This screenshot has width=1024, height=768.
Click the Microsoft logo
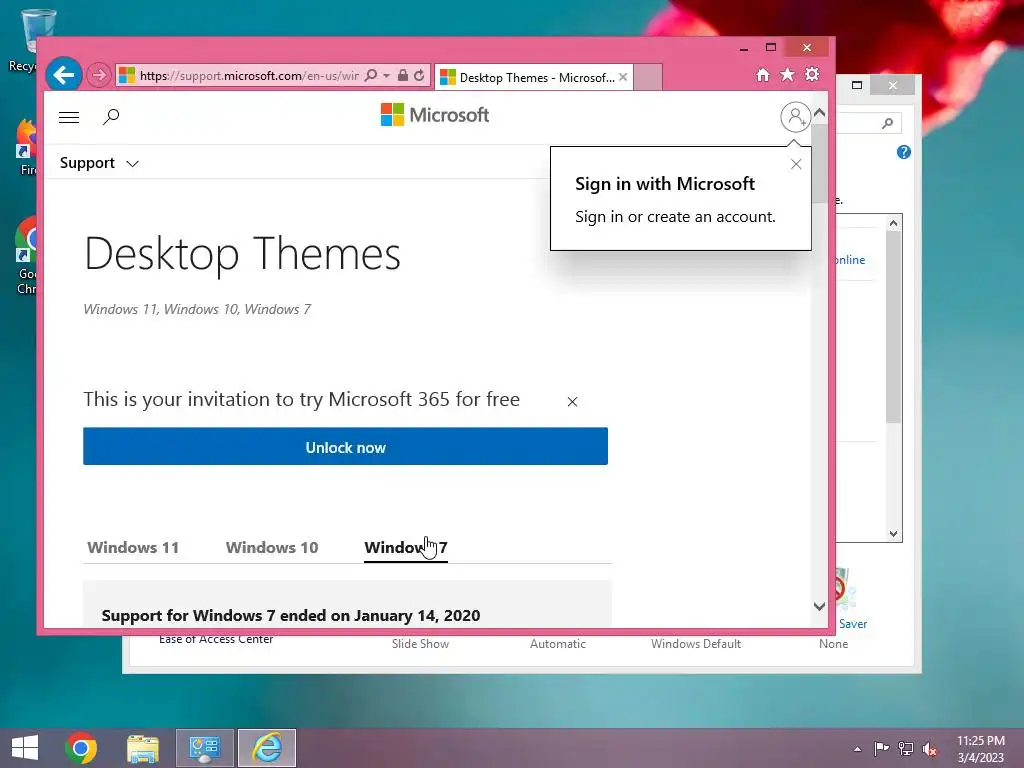(x=435, y=115)
